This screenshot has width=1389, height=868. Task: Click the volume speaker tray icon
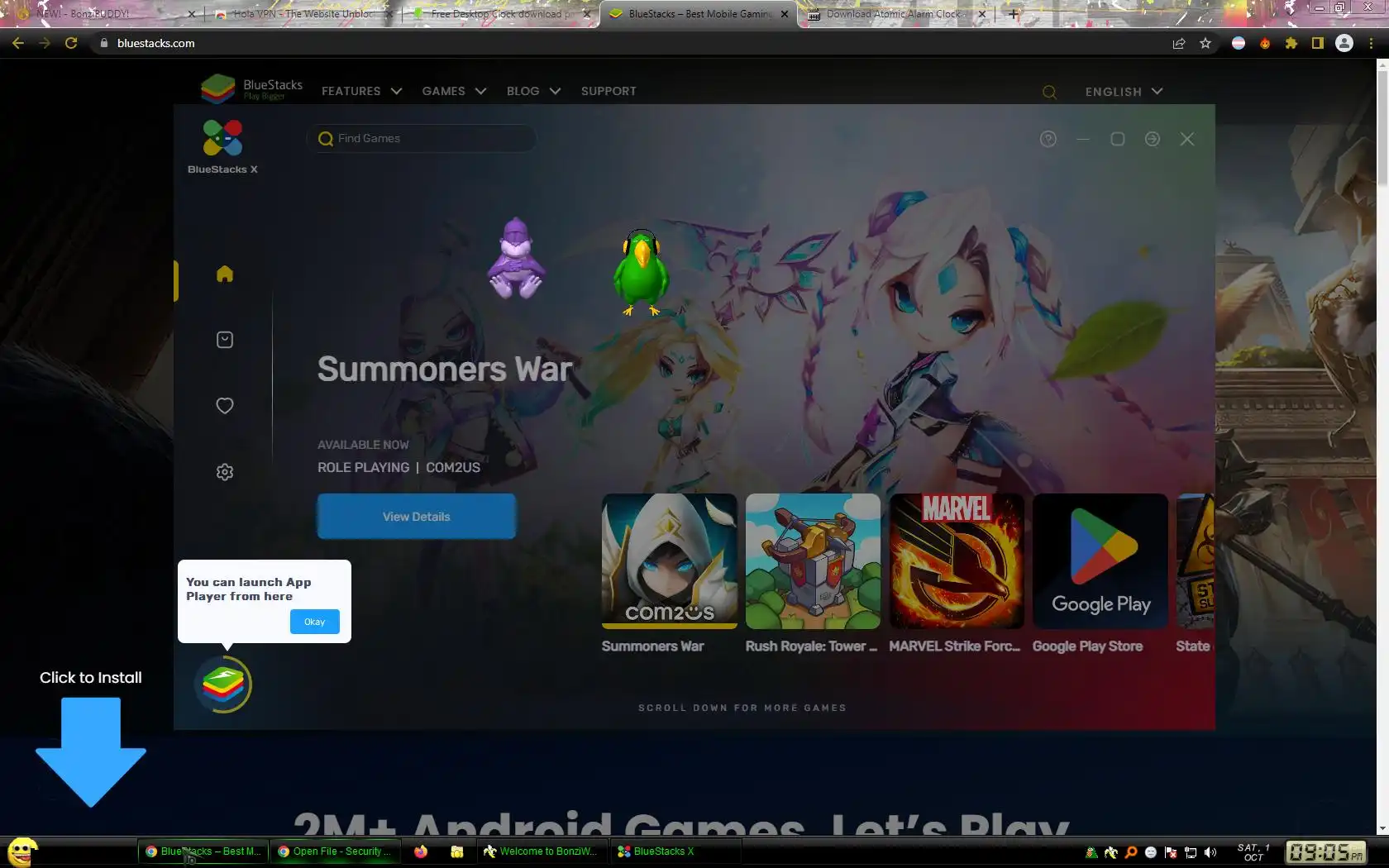(1210, 852)
